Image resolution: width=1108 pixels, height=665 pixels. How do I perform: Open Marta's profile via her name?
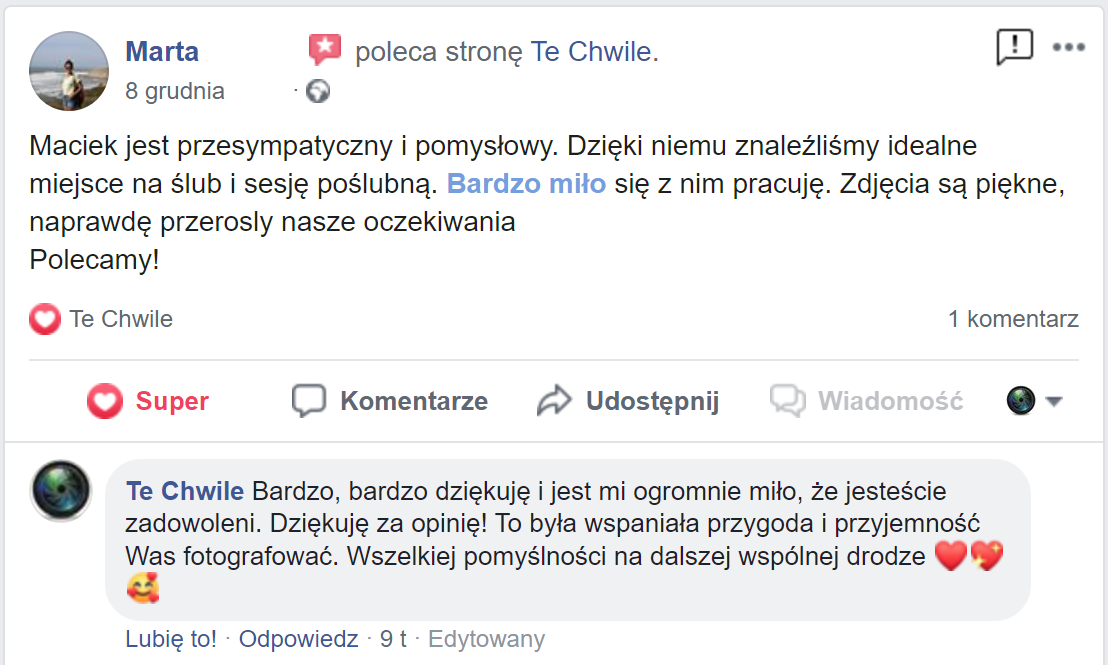162,52
